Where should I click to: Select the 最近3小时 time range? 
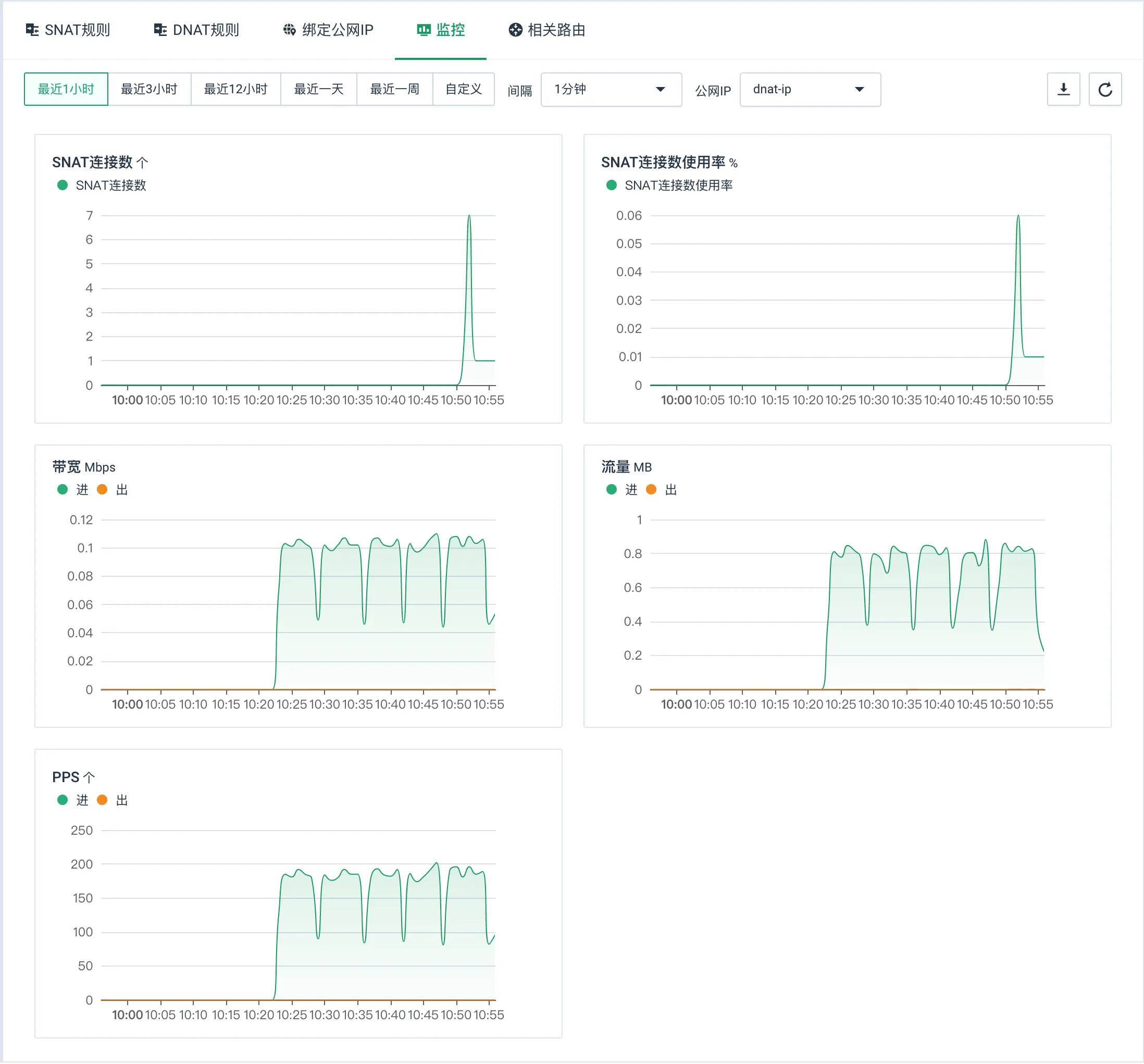coord(149,89)
